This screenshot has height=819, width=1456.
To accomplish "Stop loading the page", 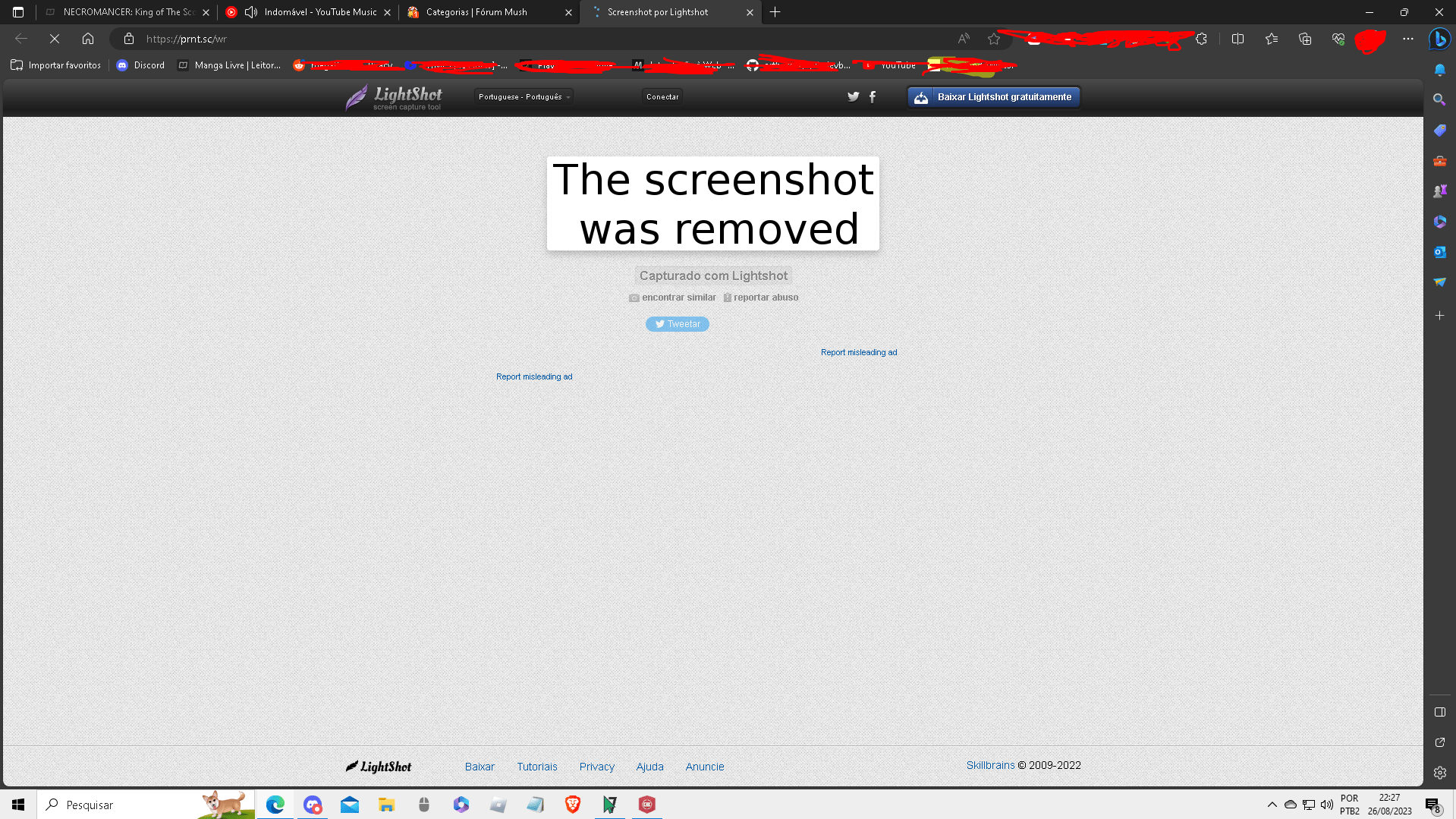I will point(55,39).
